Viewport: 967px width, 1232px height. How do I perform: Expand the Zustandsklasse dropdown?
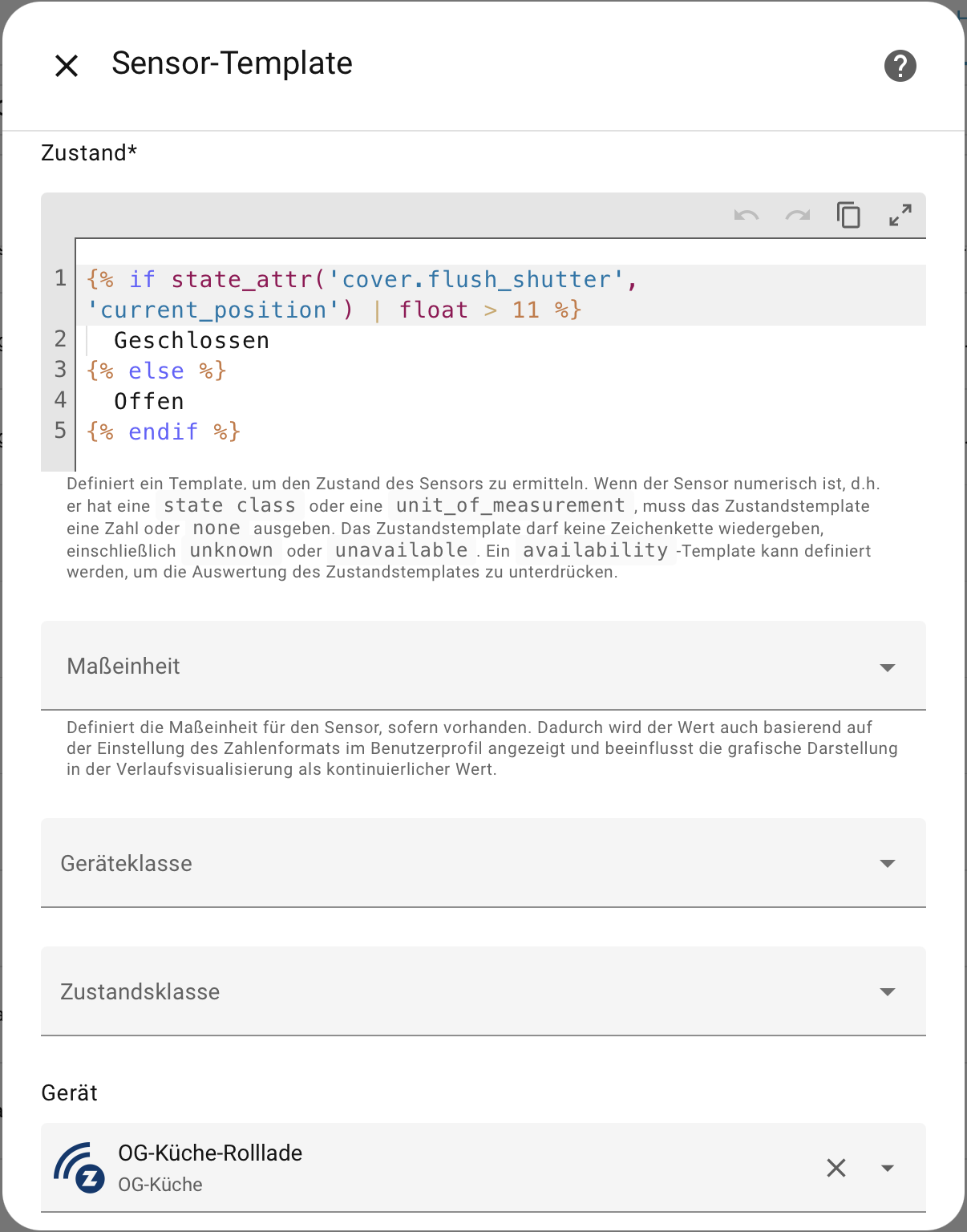pyautogui.click(x=887, y=992)
